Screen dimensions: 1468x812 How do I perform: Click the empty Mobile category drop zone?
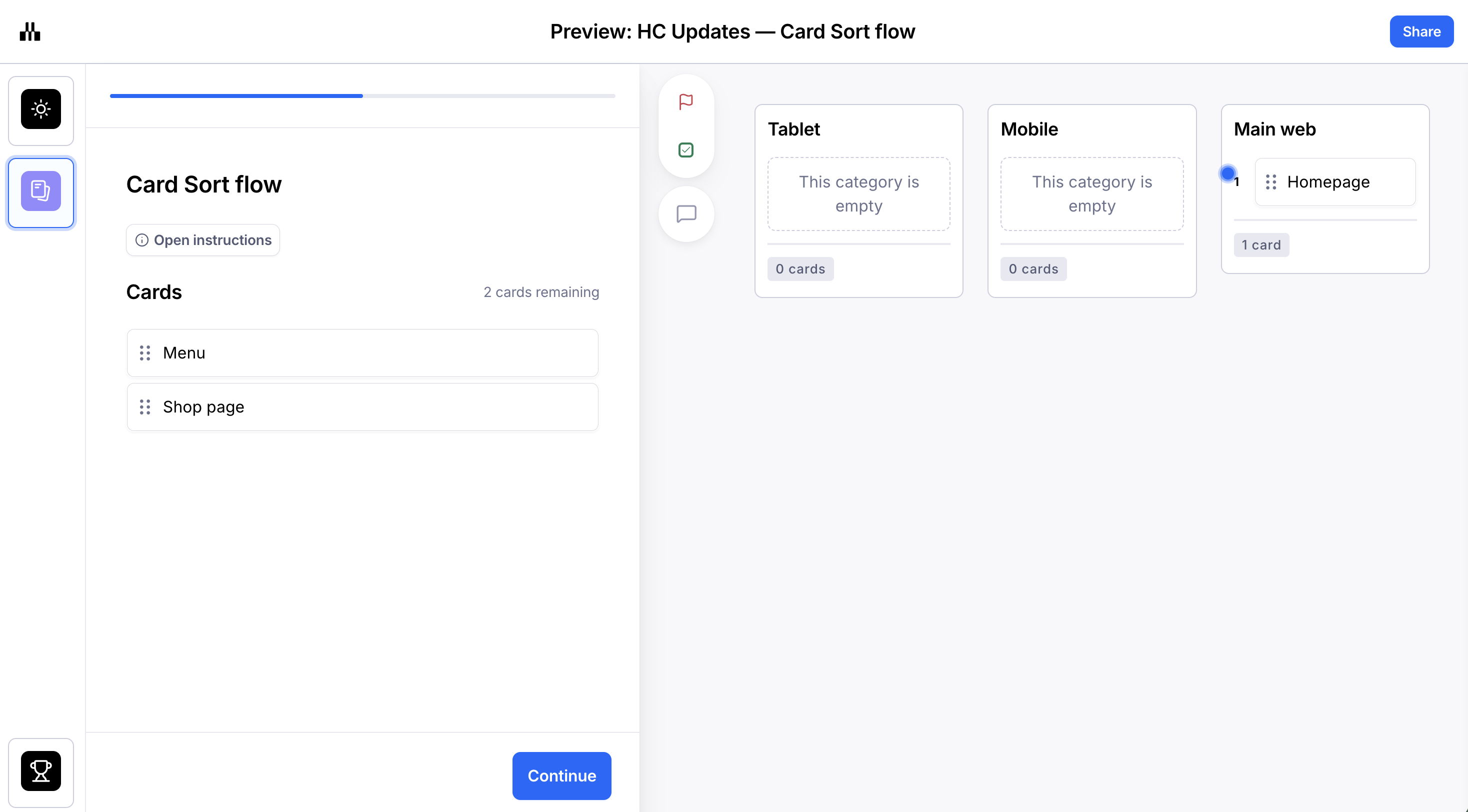click(x=1091, y=193)
